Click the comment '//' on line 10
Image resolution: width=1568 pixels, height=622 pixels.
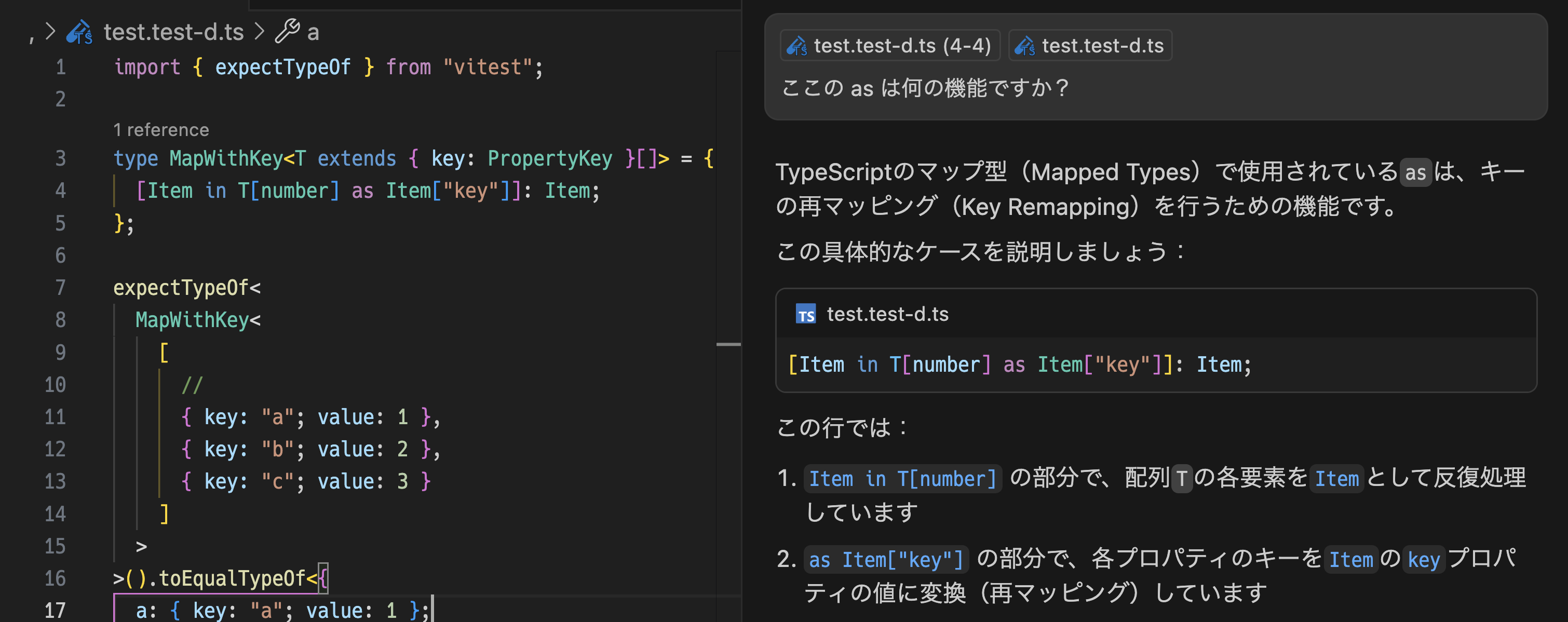(192, 385)
